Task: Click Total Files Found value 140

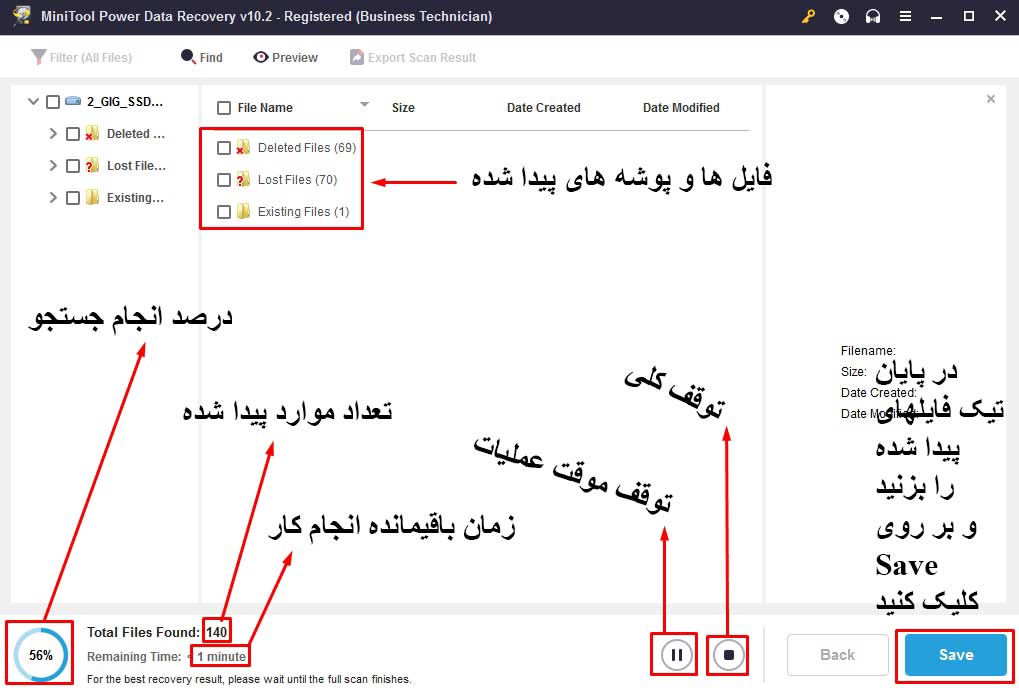Action: coord(216,632)
